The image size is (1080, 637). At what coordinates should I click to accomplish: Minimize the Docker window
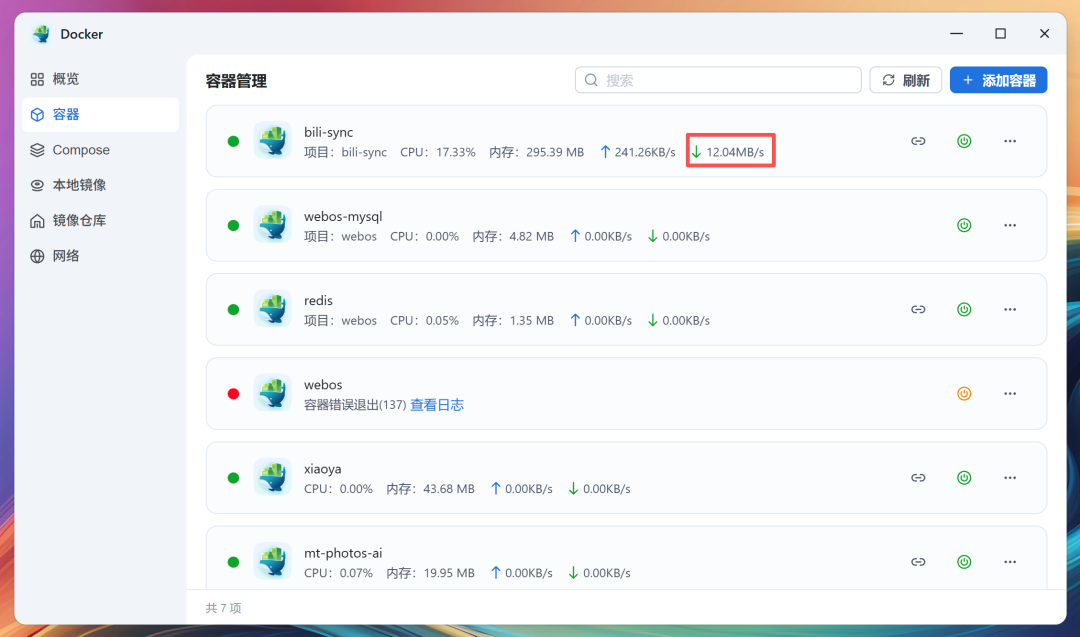956,34
